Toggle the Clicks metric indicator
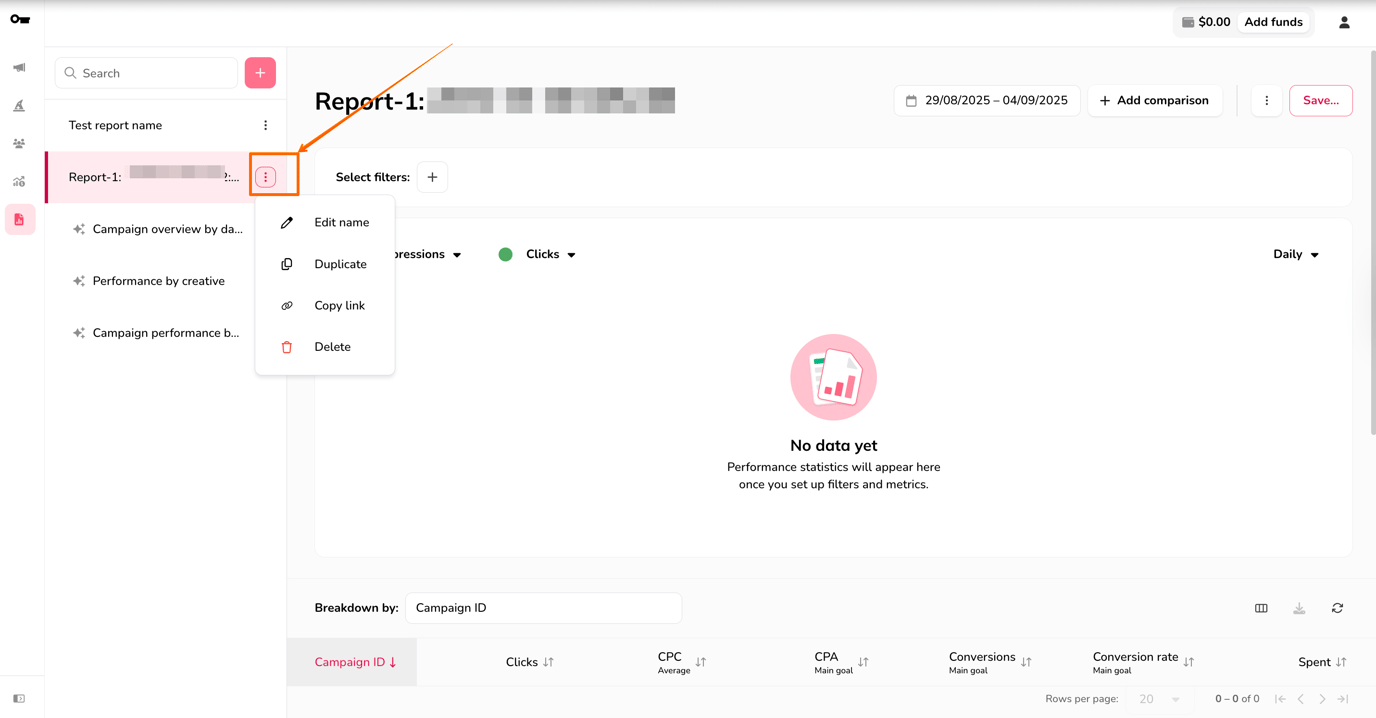The image size is (1376, 718). [505, 254]
